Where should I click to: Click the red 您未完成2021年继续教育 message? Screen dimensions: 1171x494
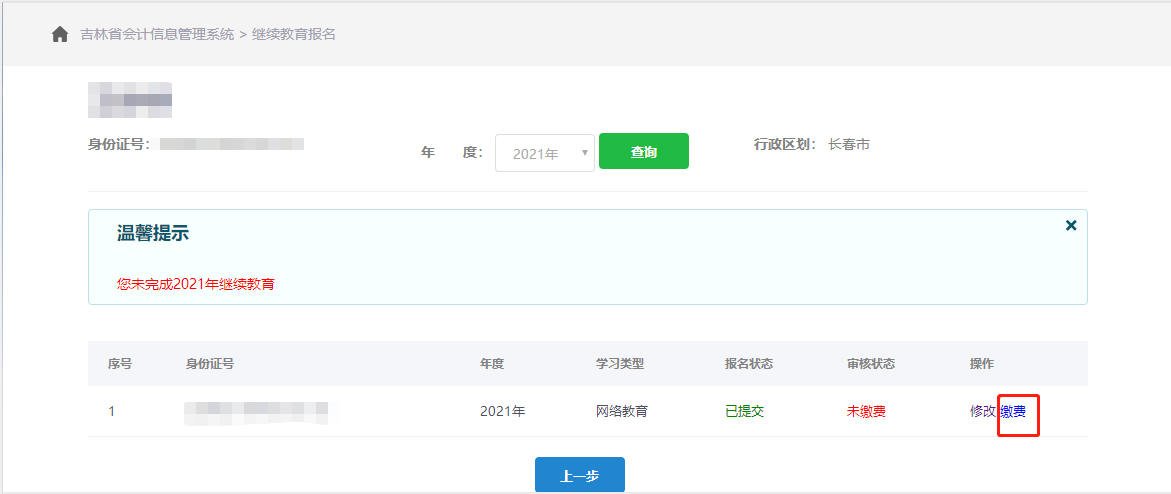point(196,284)
